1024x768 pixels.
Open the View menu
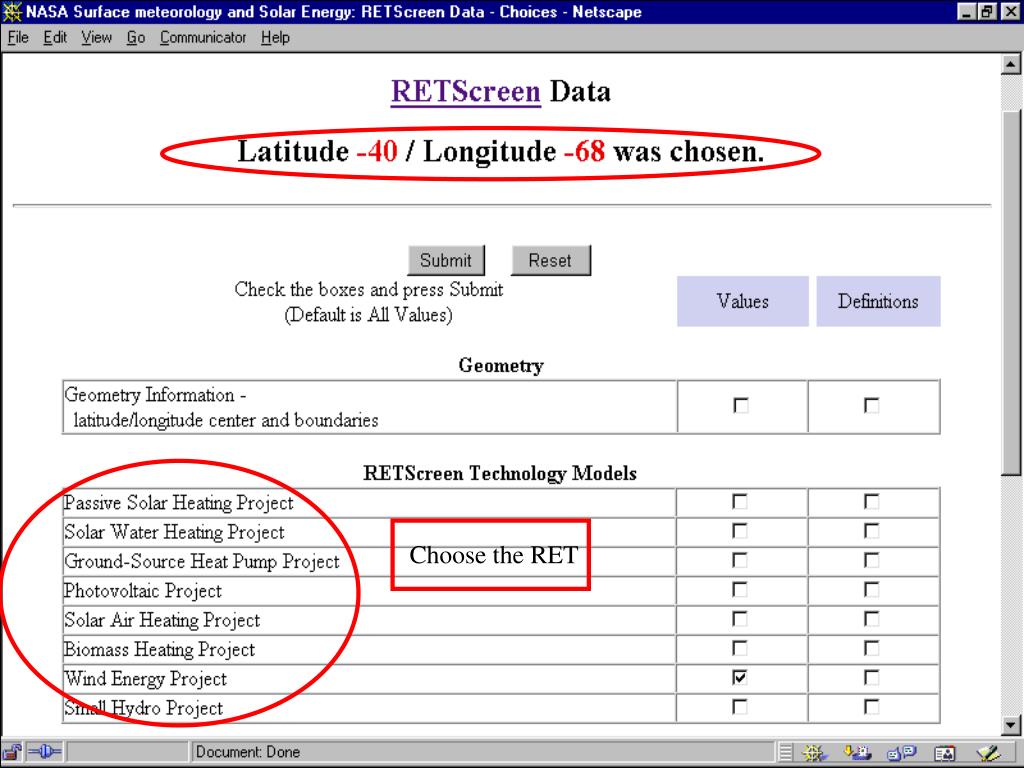click(97, 38)
